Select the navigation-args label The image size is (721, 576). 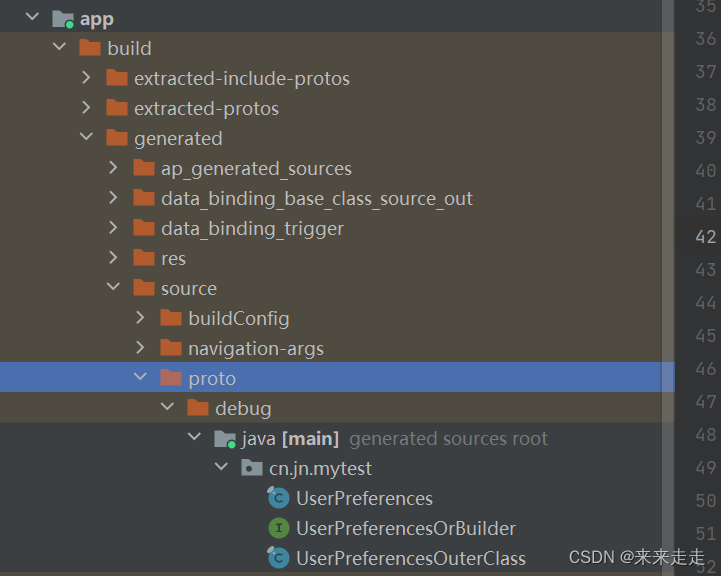[256, 349]
